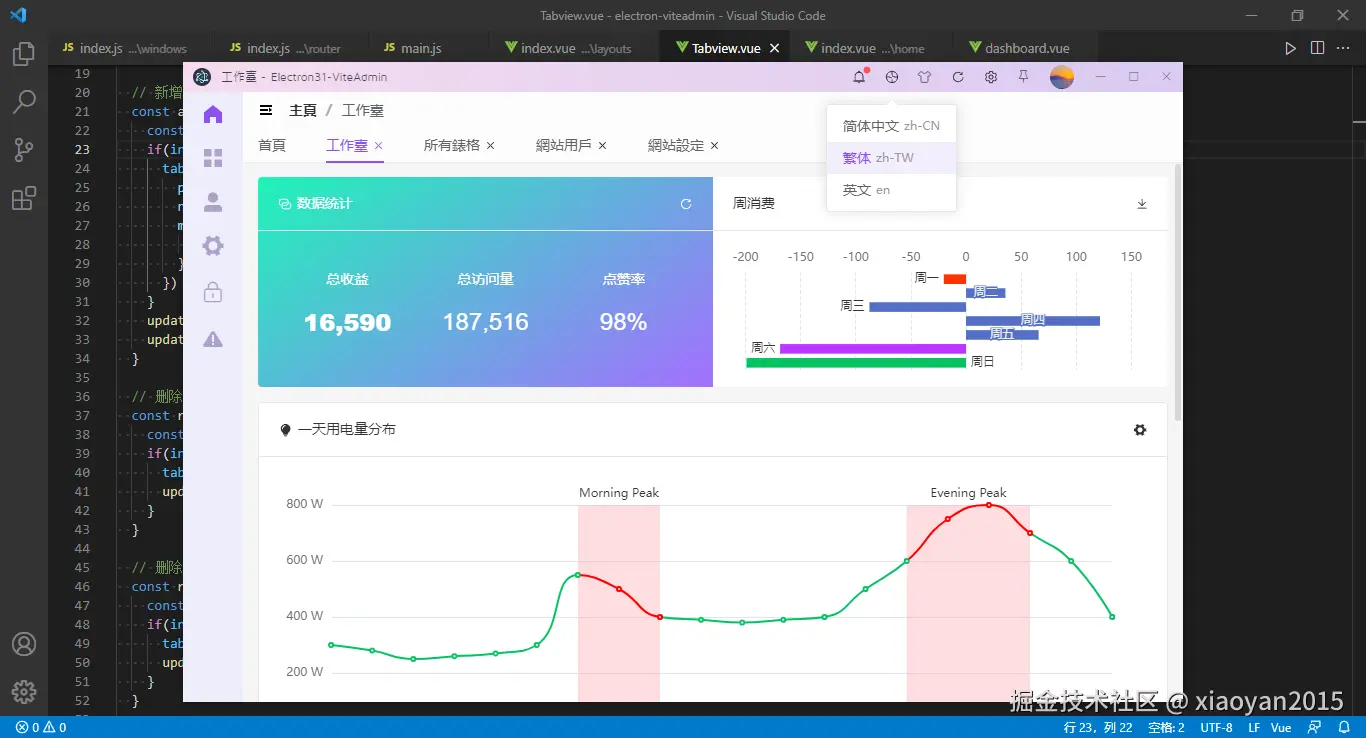The width and height of the screenshot is (1366, 738).
Task: Close the 網站設定 tab
Action: pyautogui.click(x=715, y=146)
